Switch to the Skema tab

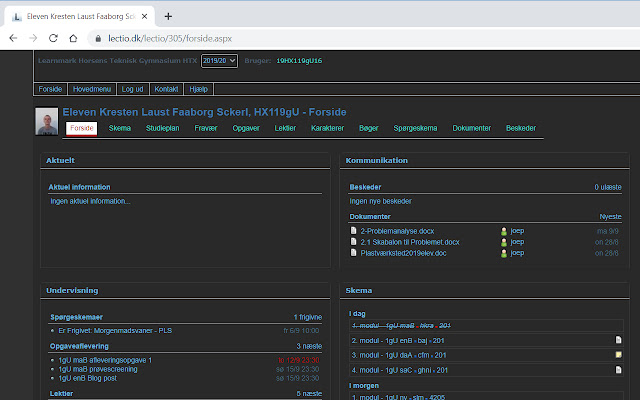[120, 128]
